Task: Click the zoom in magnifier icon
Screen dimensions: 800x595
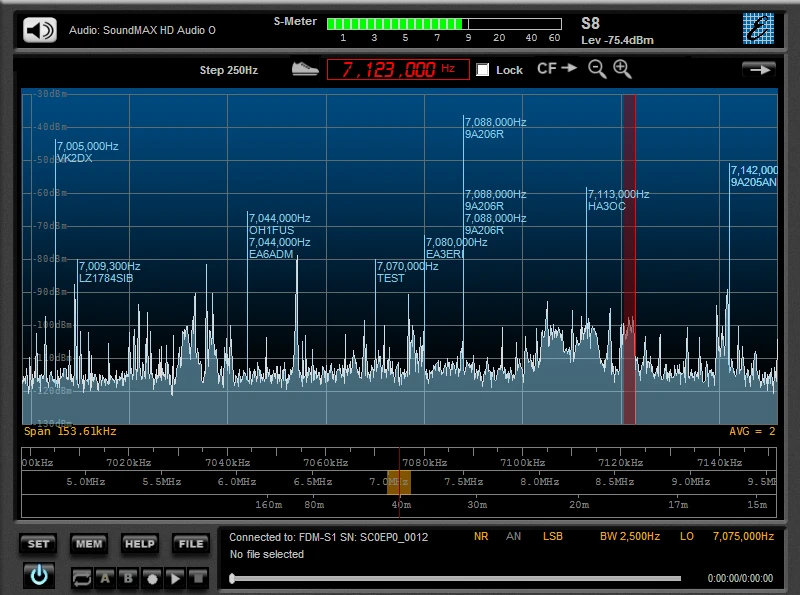Action: coord(622,69)
